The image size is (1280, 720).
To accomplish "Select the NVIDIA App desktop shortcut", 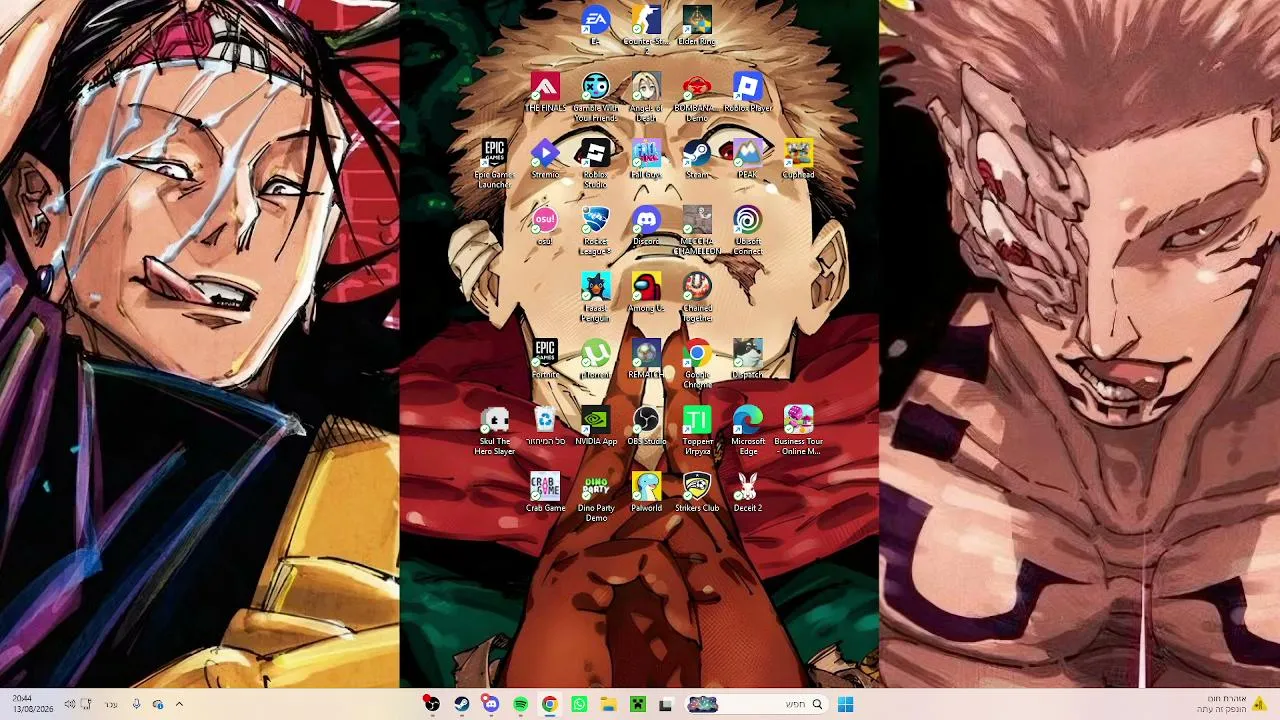I will [x=595, y=426].
